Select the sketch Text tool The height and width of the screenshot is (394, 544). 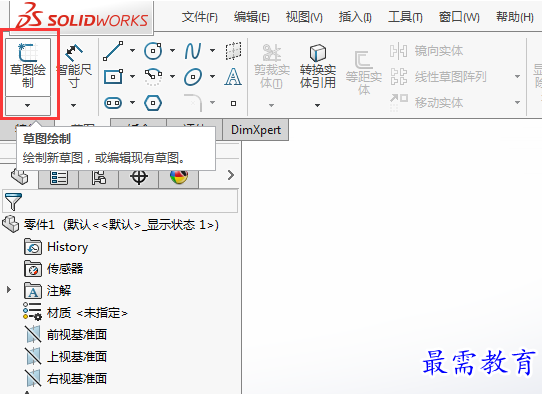(233, 77)
